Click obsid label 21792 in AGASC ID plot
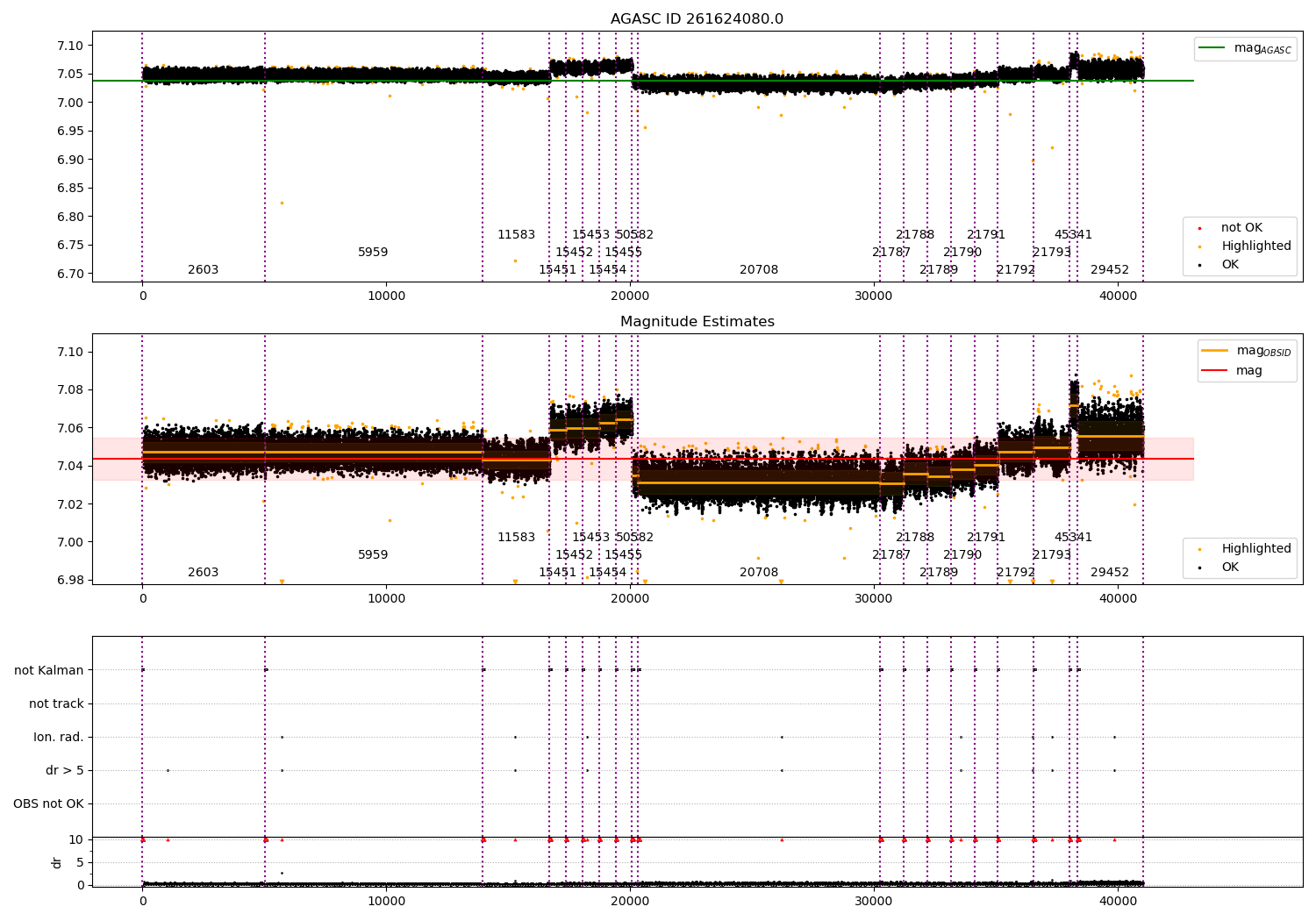 point(1016,270)
